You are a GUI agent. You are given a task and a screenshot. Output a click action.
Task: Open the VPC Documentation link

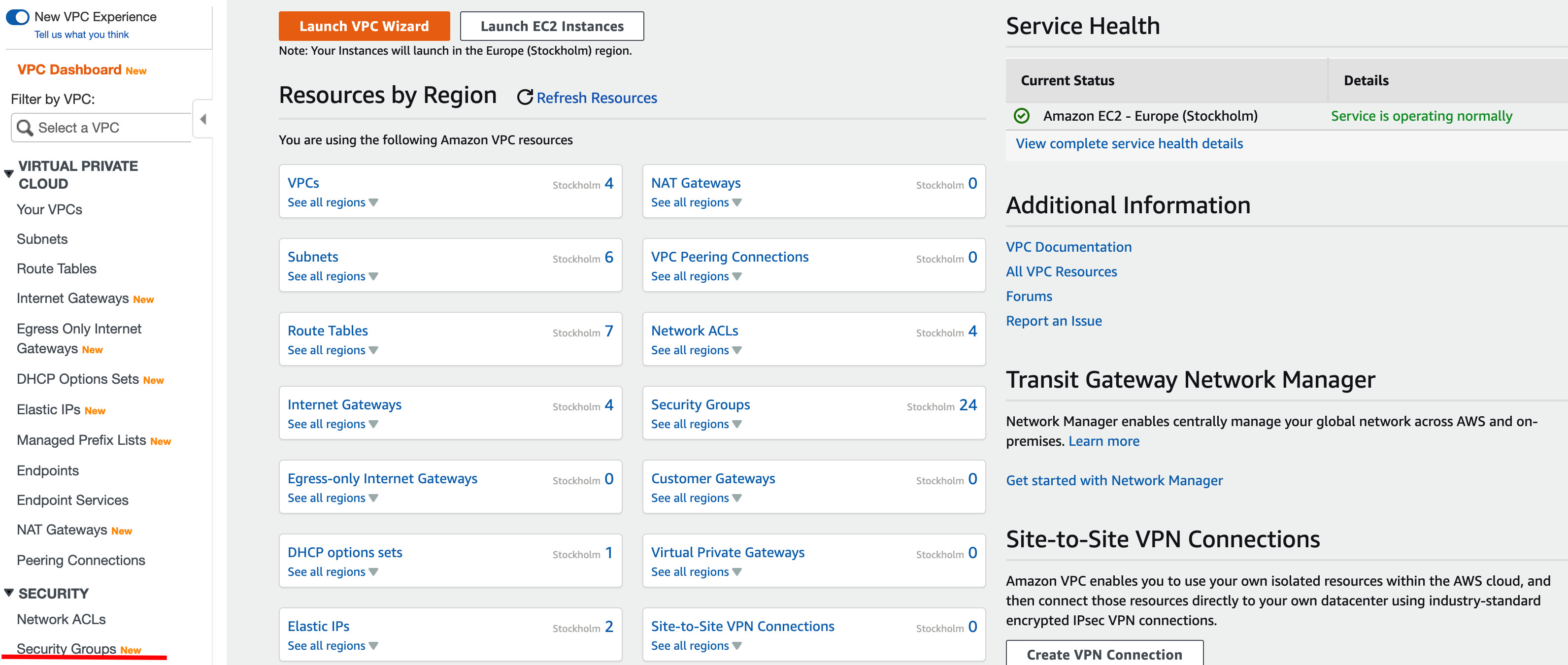click(x=1068, y=247)
